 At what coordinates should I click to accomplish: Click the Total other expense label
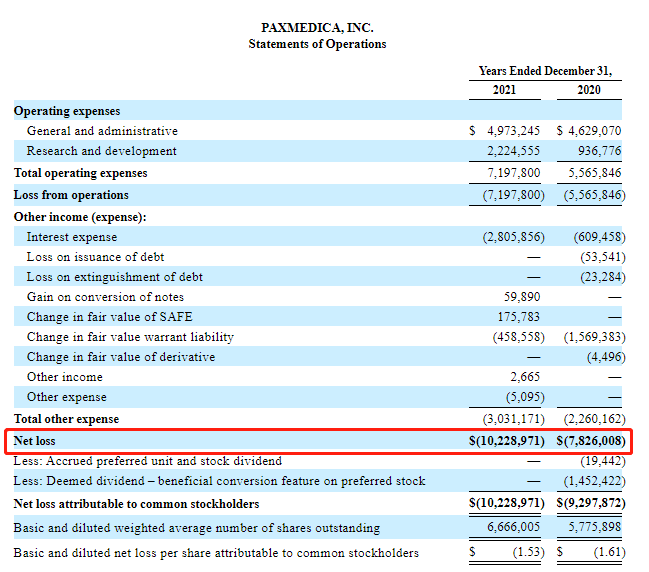(x=66, y=419)
